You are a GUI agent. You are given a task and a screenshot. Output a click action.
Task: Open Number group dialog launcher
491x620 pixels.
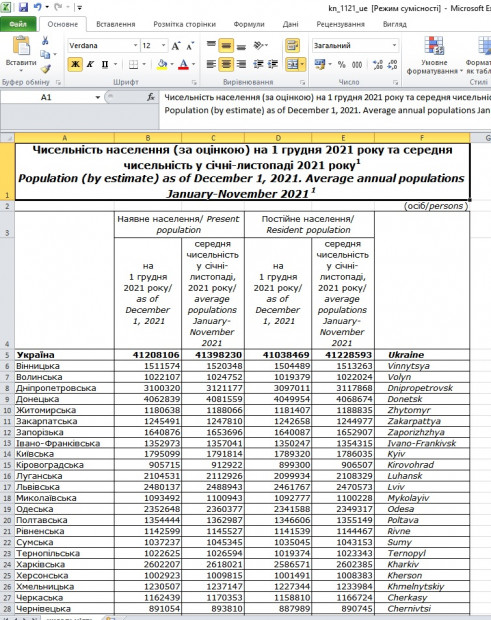[395, 82]
